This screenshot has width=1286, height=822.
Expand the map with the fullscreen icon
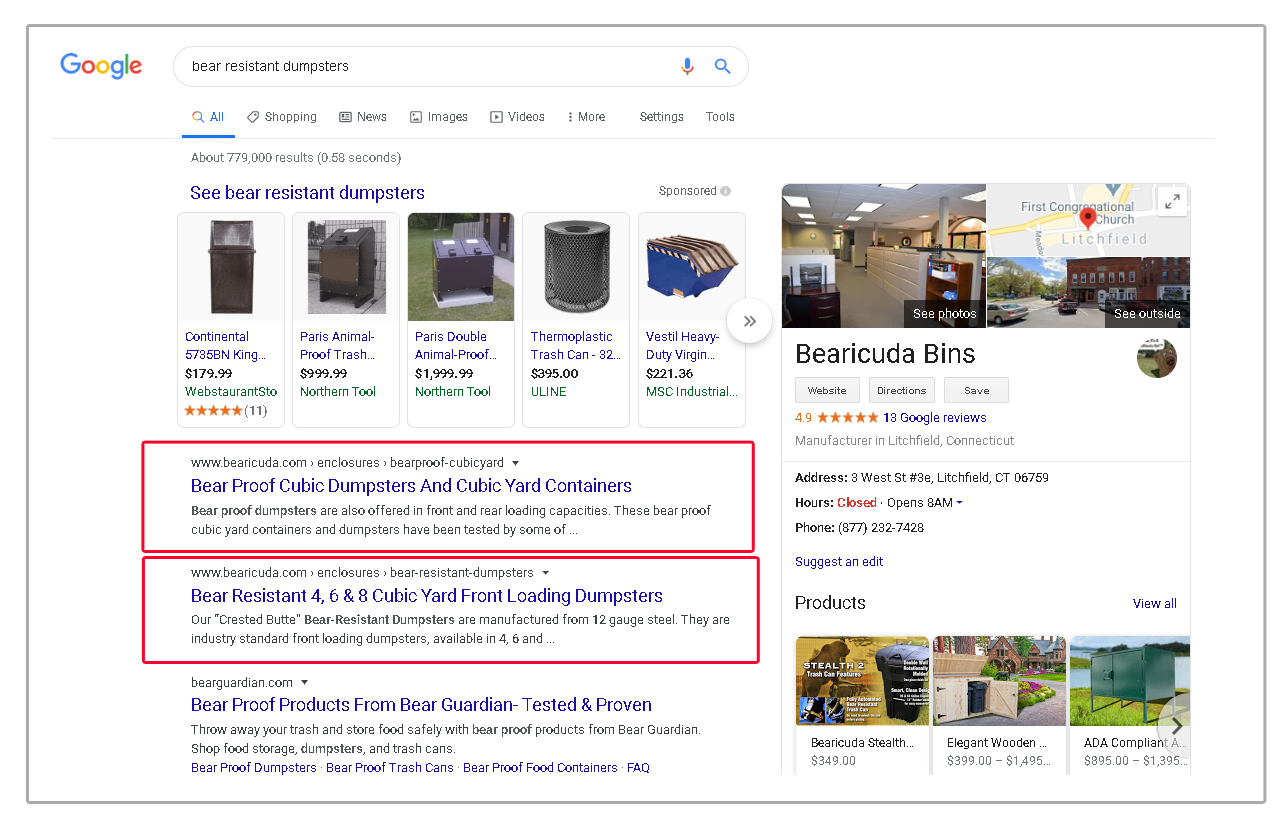pyautogui.click(x=1172, y=201)
